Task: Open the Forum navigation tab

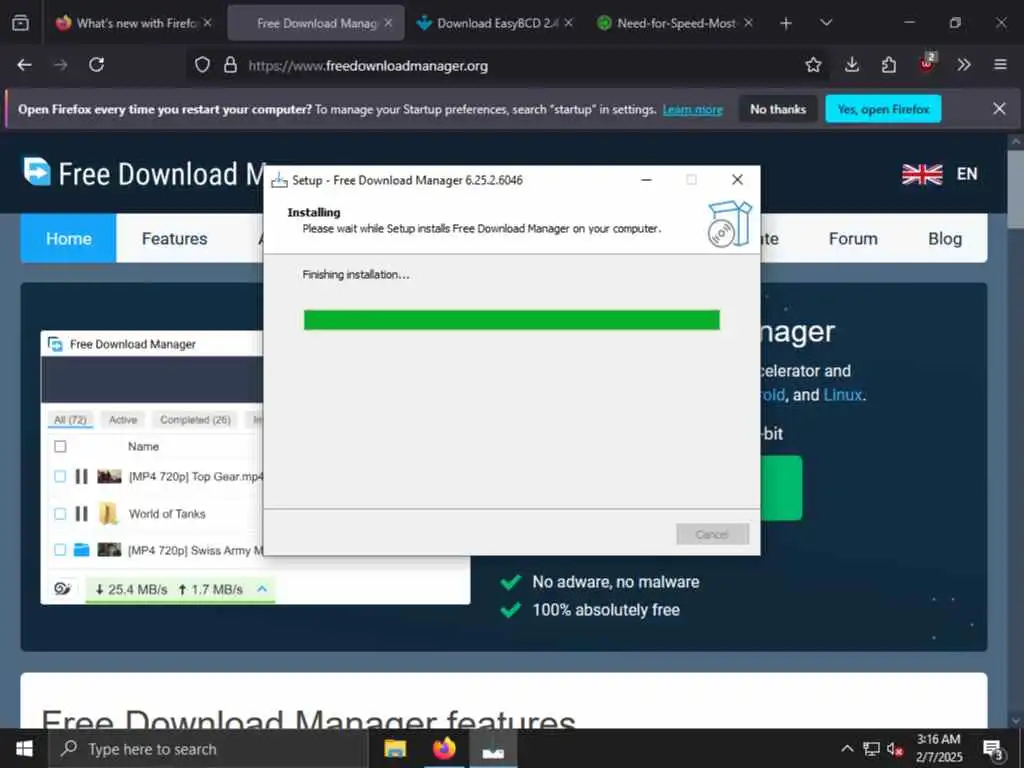Action: [x=853, y=238]
